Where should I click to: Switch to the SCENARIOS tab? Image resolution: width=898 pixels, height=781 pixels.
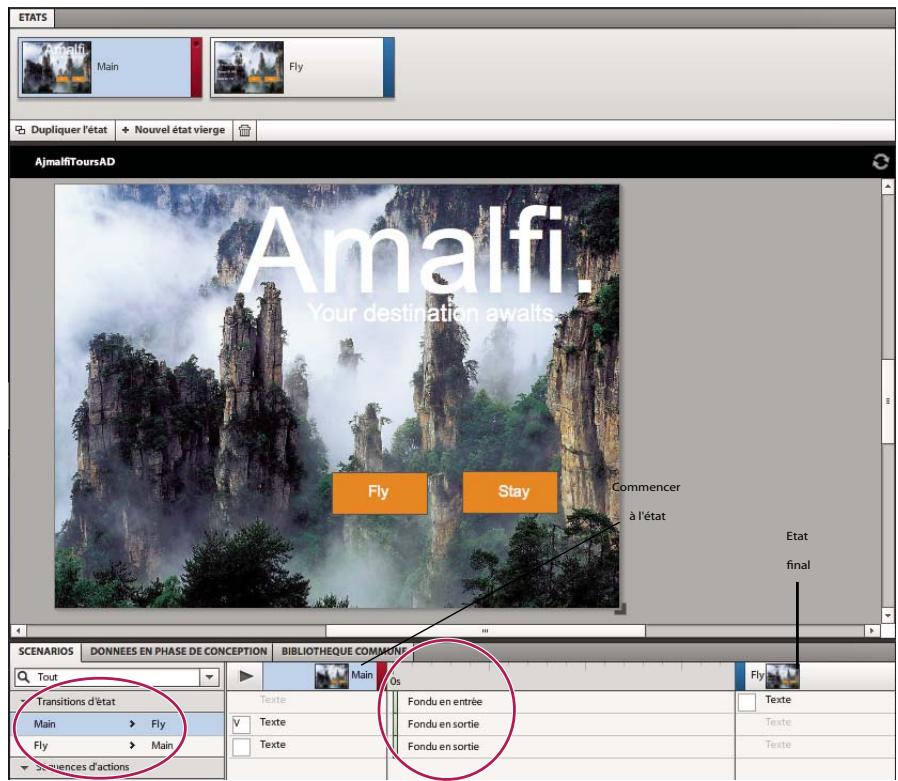46,652
